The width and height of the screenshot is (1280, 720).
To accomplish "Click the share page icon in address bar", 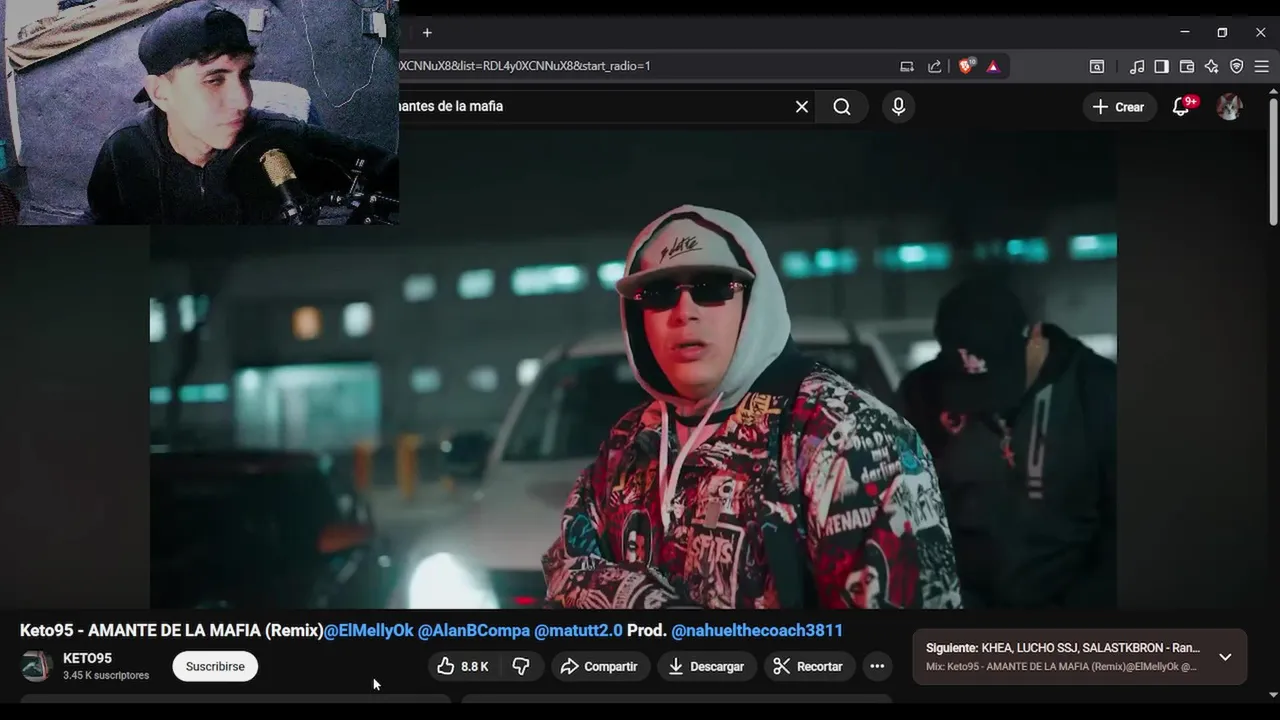I will (x=934, y=67).
